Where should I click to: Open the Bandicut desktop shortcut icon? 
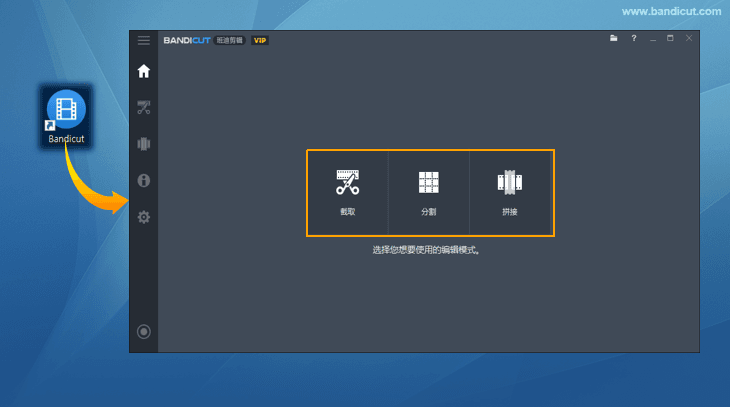(66, 116)
